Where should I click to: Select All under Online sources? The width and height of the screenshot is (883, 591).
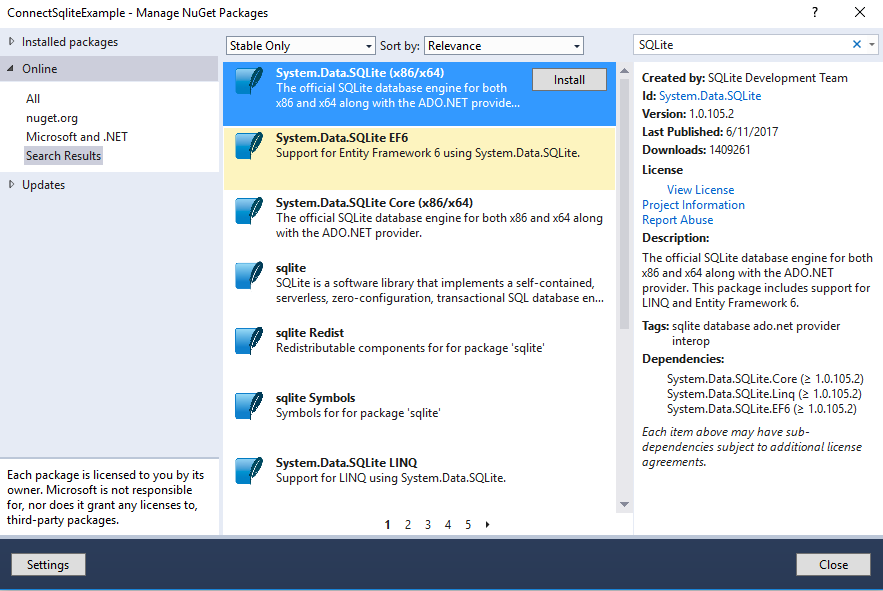(x=33, y=99)
